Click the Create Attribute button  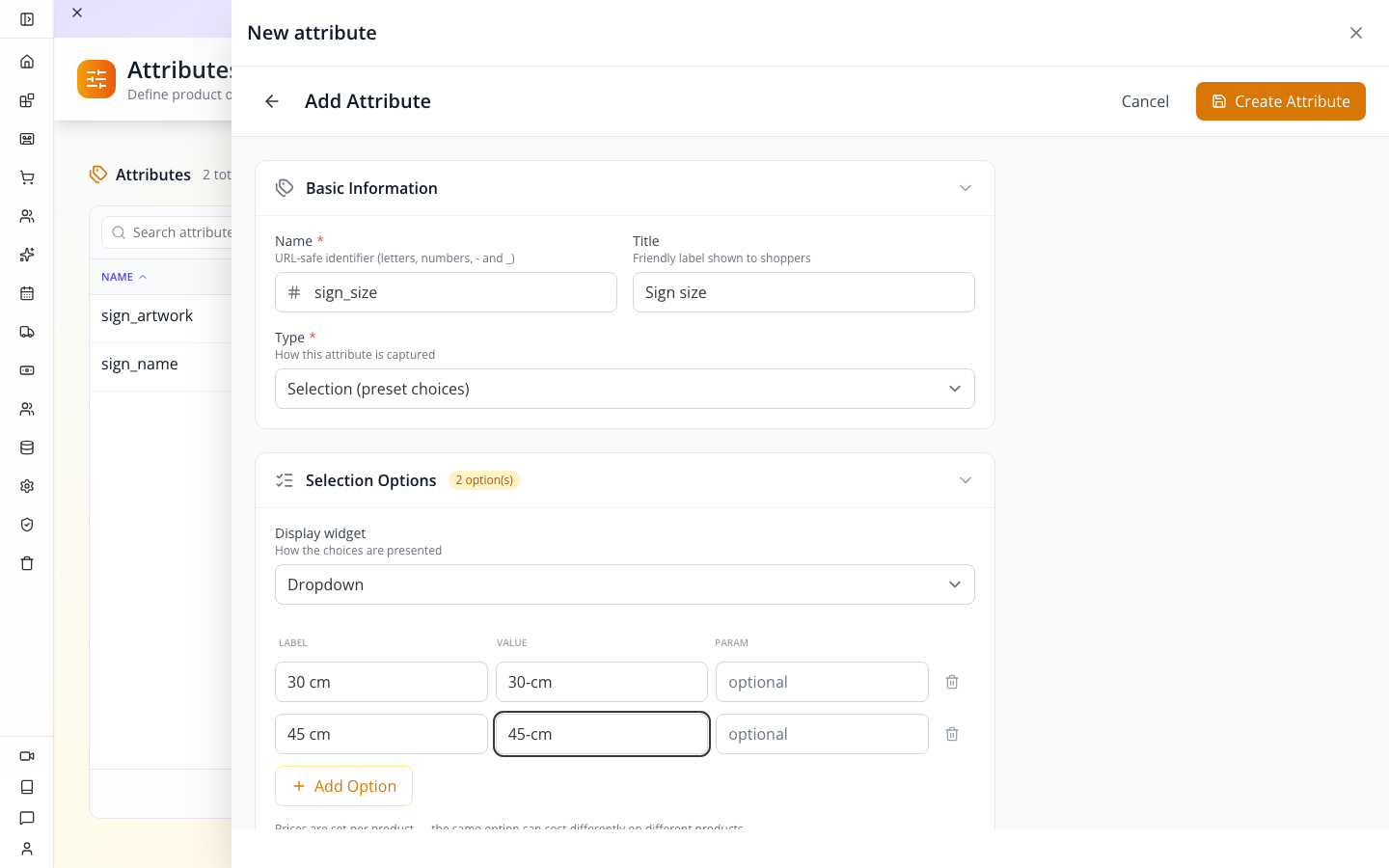click(1281, 101)
